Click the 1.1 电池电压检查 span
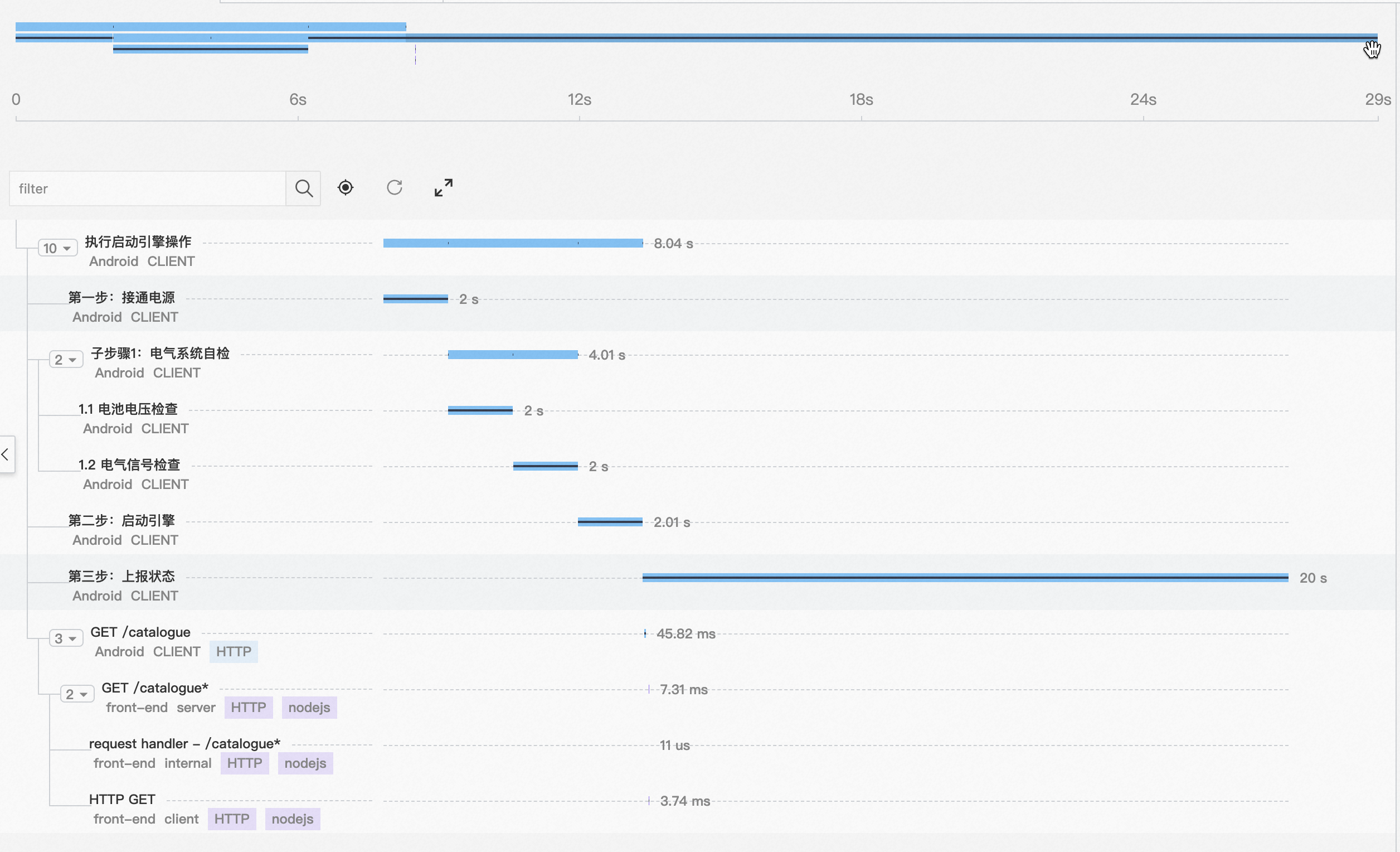 (128, 409)
